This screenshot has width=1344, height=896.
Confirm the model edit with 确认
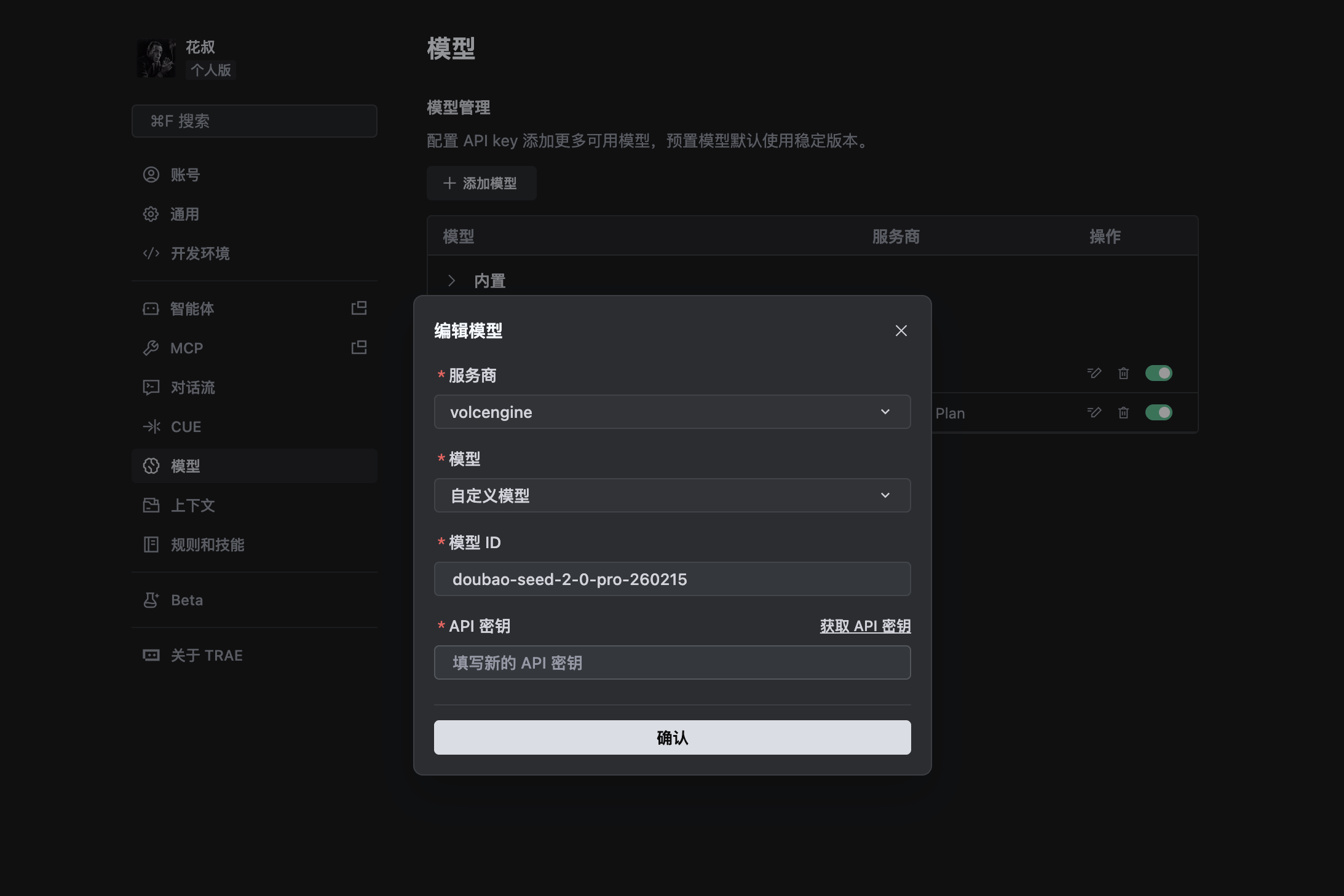[671, 737]
